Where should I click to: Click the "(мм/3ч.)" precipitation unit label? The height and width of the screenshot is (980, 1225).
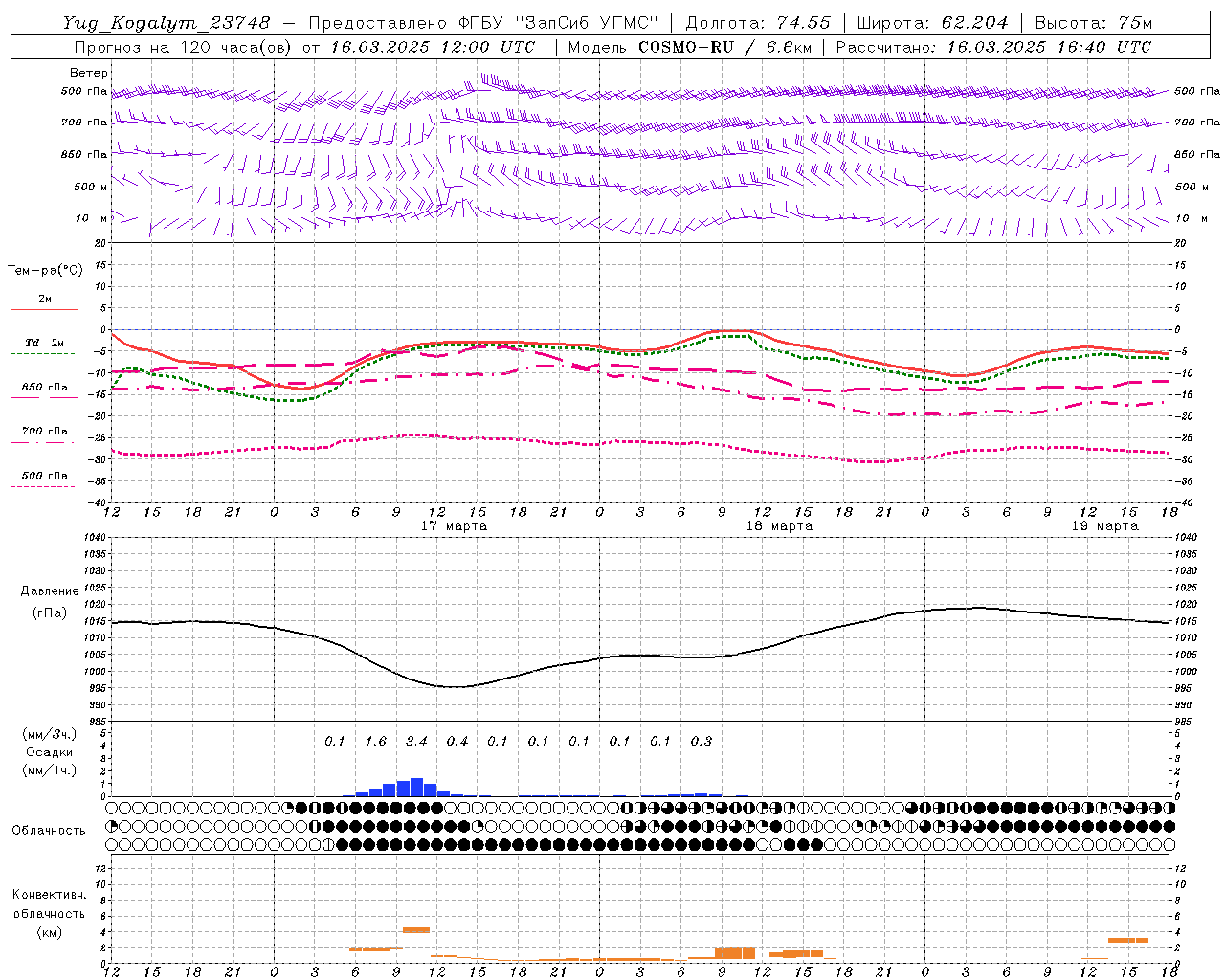click(x=50, y=734)
